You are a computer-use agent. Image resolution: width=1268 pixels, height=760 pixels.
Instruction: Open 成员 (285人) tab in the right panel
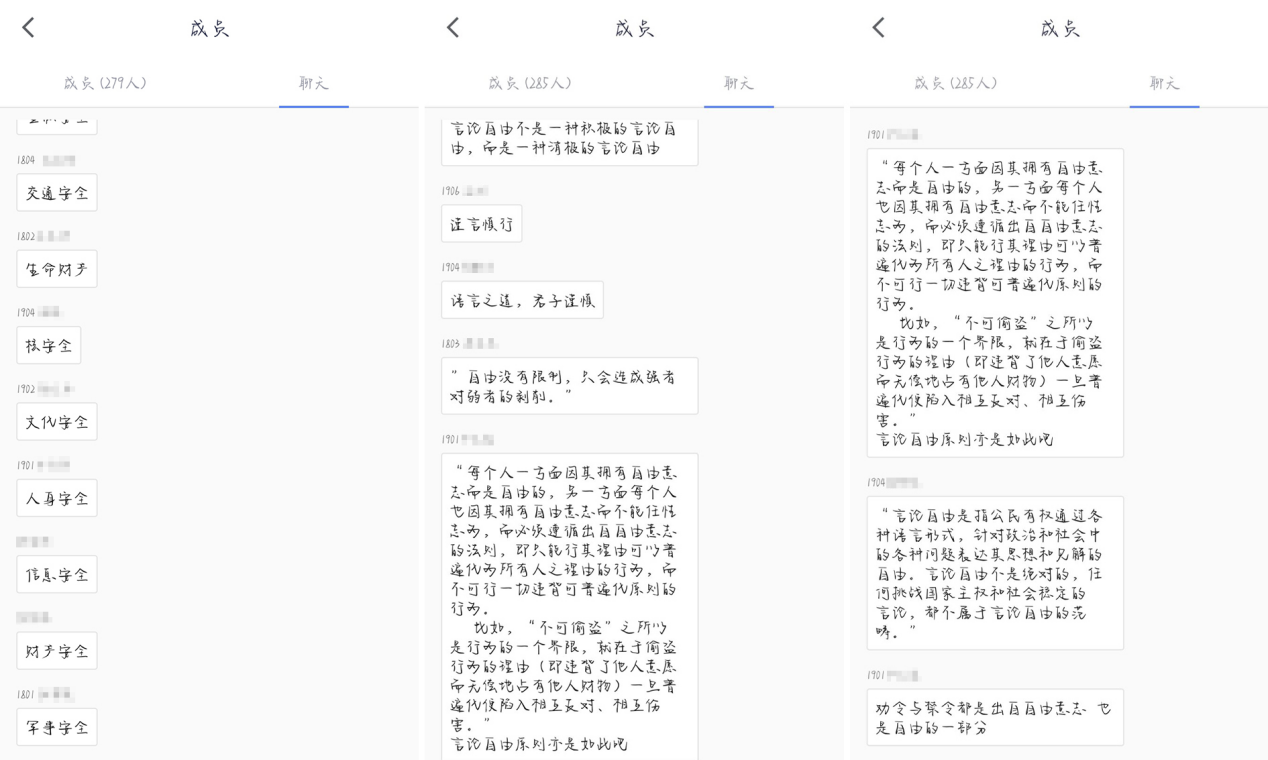pos(955,83)
